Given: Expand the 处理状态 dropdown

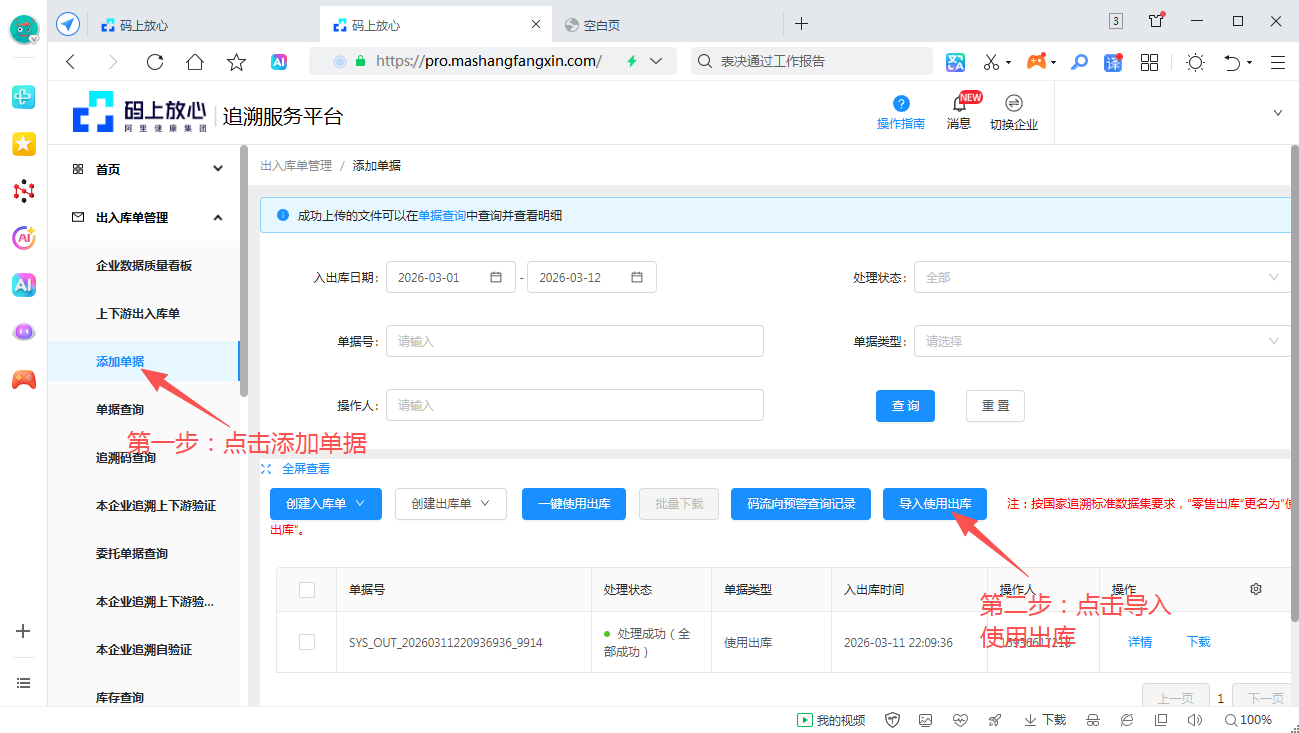Looking at the screenshot, I should 1100,277.
